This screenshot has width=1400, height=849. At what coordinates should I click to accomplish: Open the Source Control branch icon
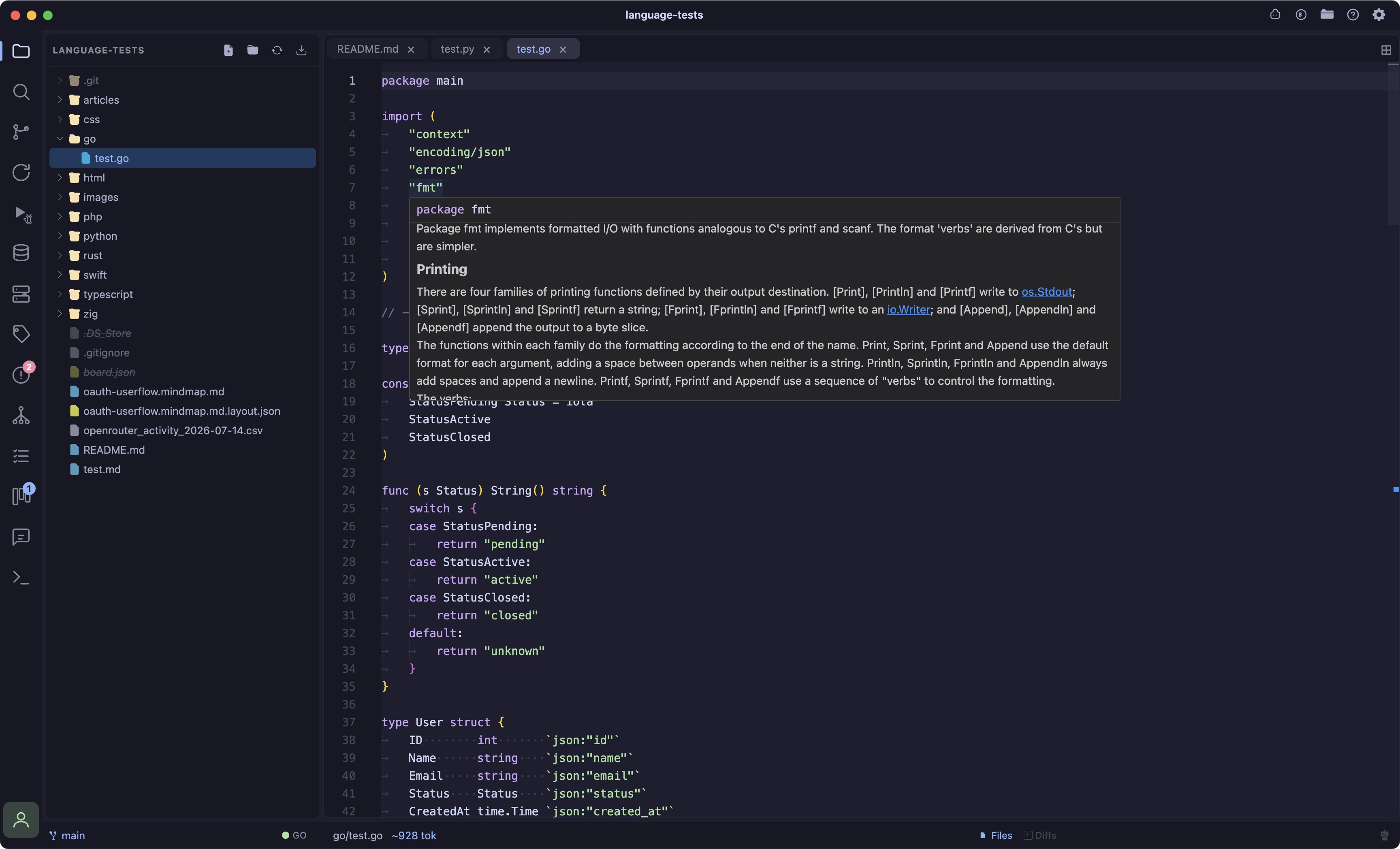click(x=21, y=132)
